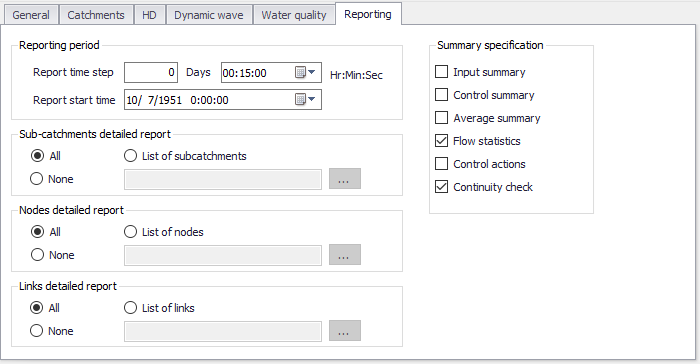
Task: Enable the Average summary checkbox
Action: pyautogui.click(x=442, y=117)
